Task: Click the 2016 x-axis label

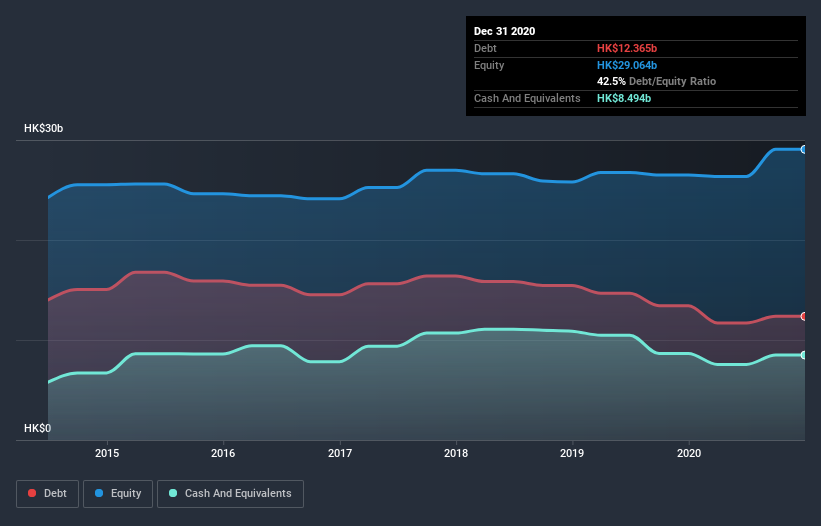Action: pyautogui.click(x=223, y=453)
